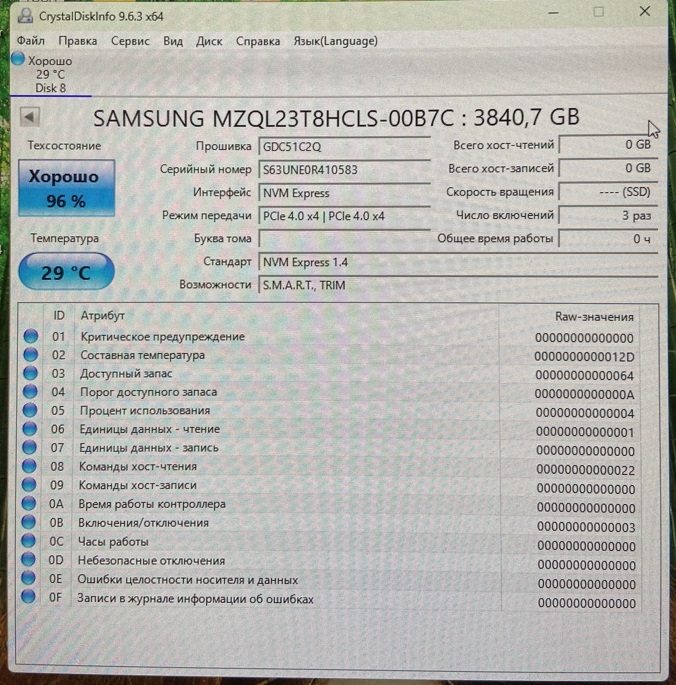Open the Правка menu
The height and width of the screenshot is (685, 676).
tap(78, 41)
